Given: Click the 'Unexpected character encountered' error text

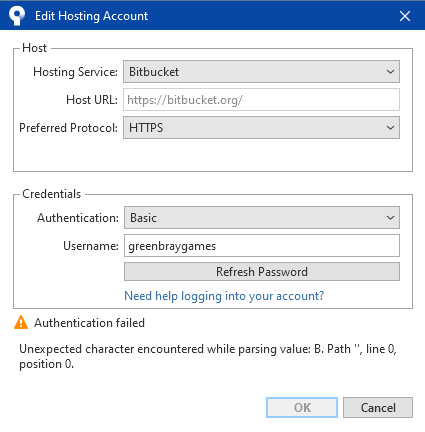Looking at the screenshot, I should (x=208, y=356).
